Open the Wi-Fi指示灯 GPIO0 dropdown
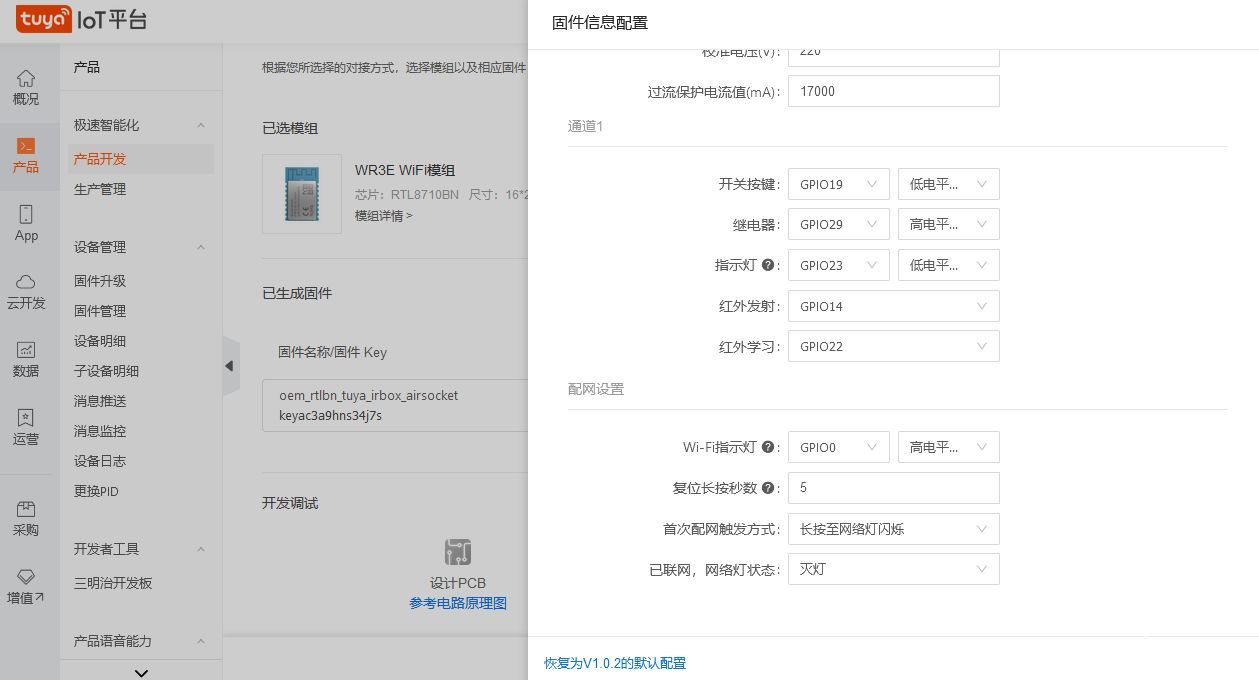The height and width of the screenshot is (680, 1259). (838, 447)
